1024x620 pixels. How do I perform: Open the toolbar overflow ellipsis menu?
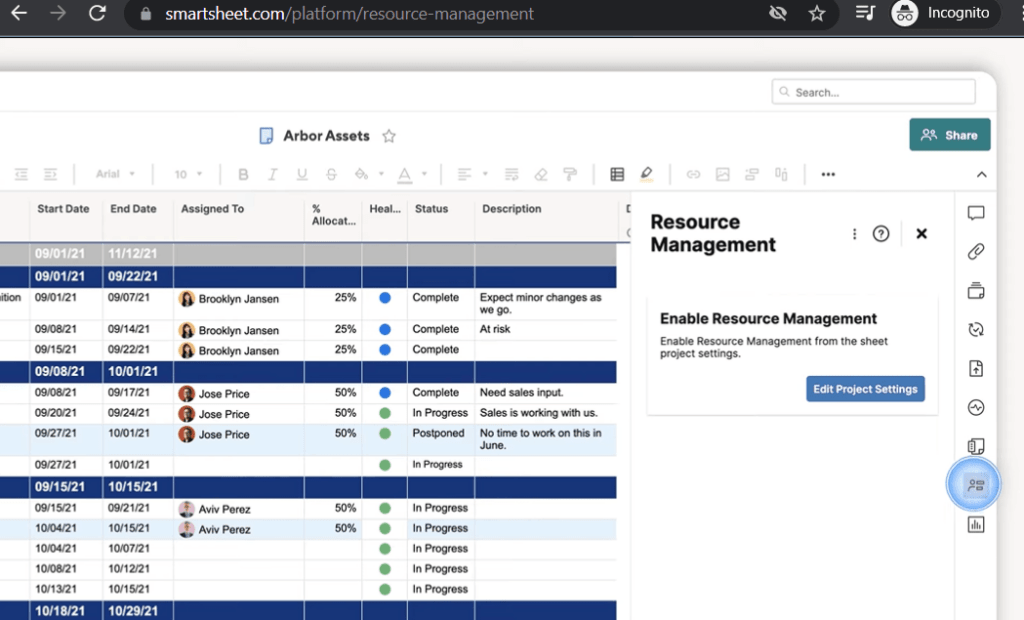(x=828, y=174)
